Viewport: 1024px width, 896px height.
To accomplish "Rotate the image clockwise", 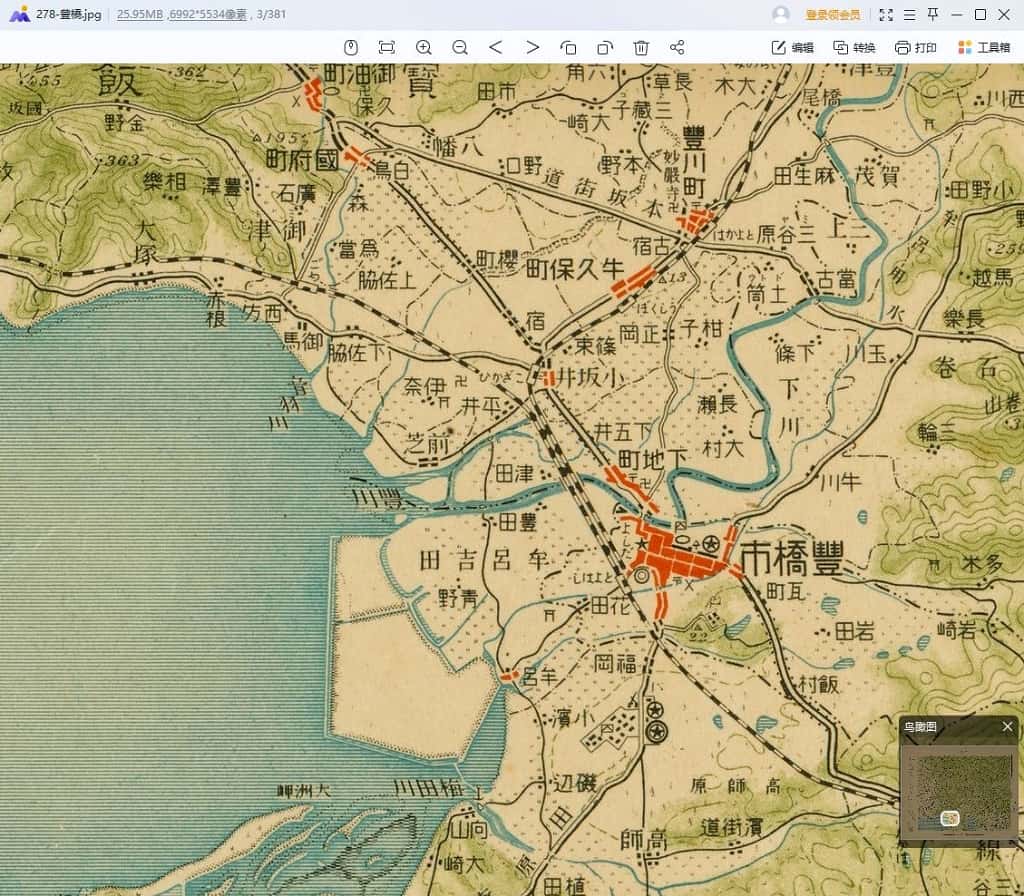I will [605, 47].
